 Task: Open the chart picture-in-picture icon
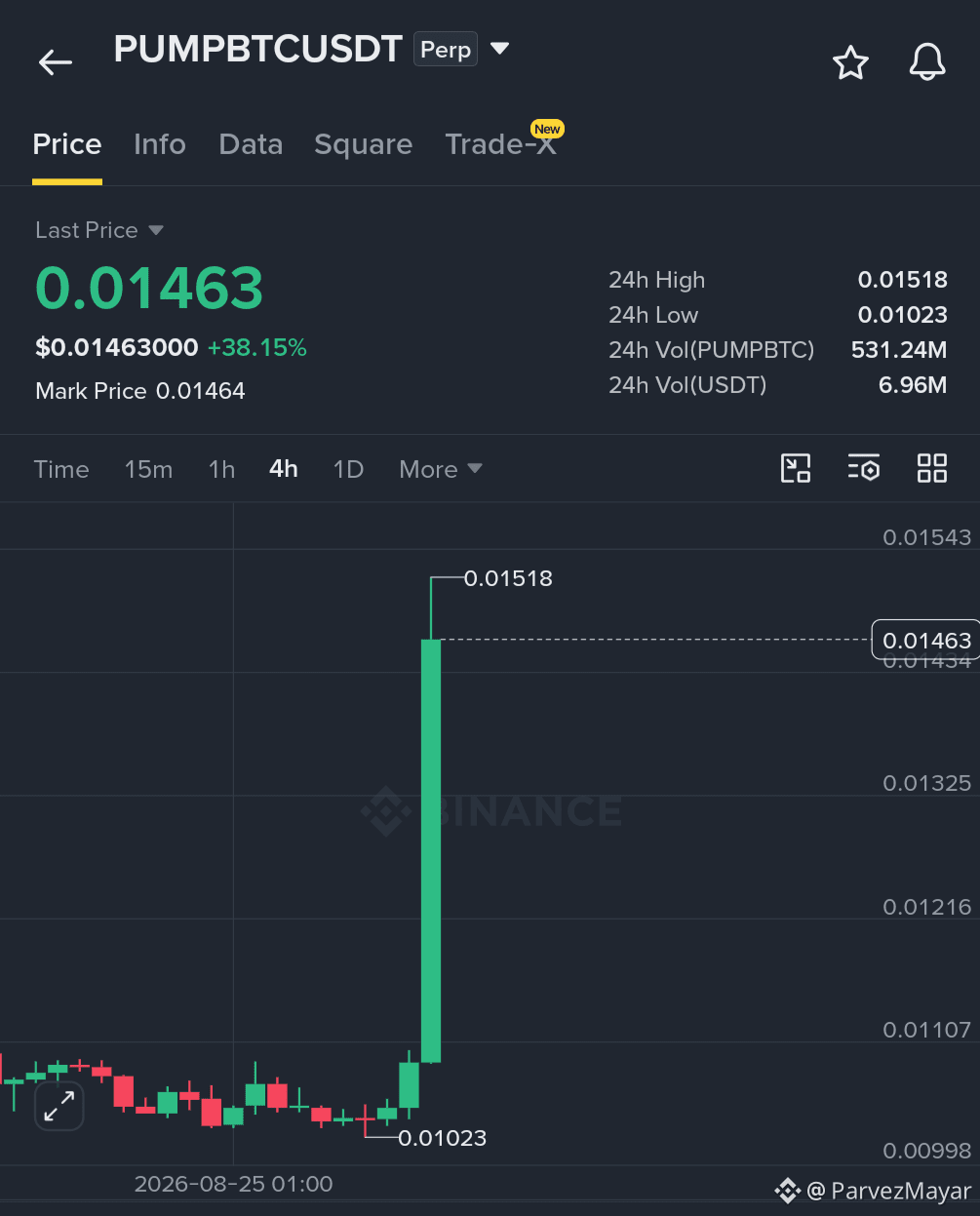pyautogui.click(x=796, y=468)
